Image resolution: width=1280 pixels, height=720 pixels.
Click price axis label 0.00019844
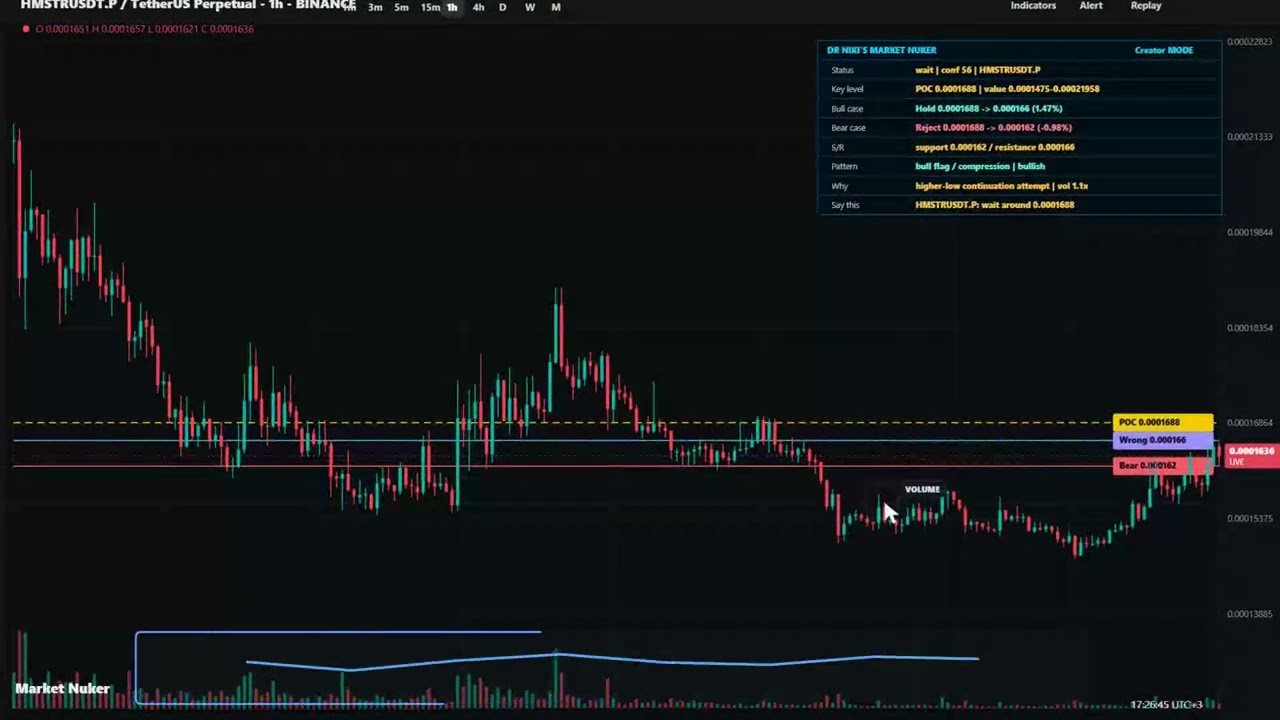1250,232
